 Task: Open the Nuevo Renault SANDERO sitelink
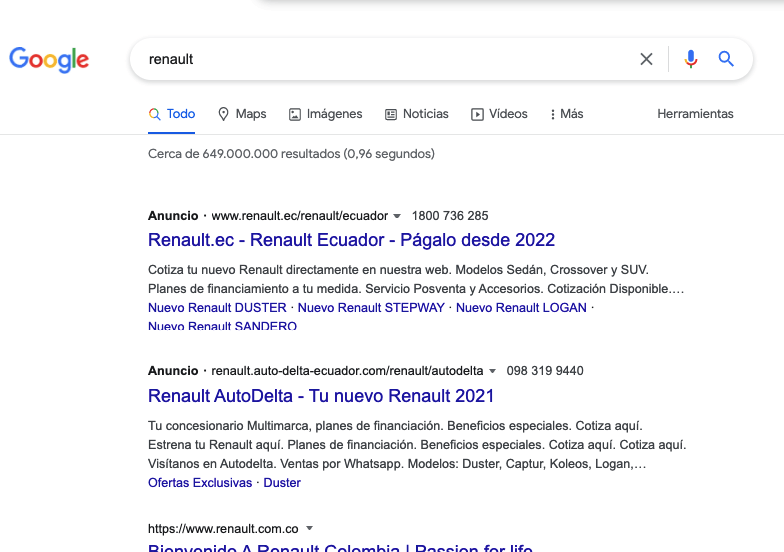(222, 325)
